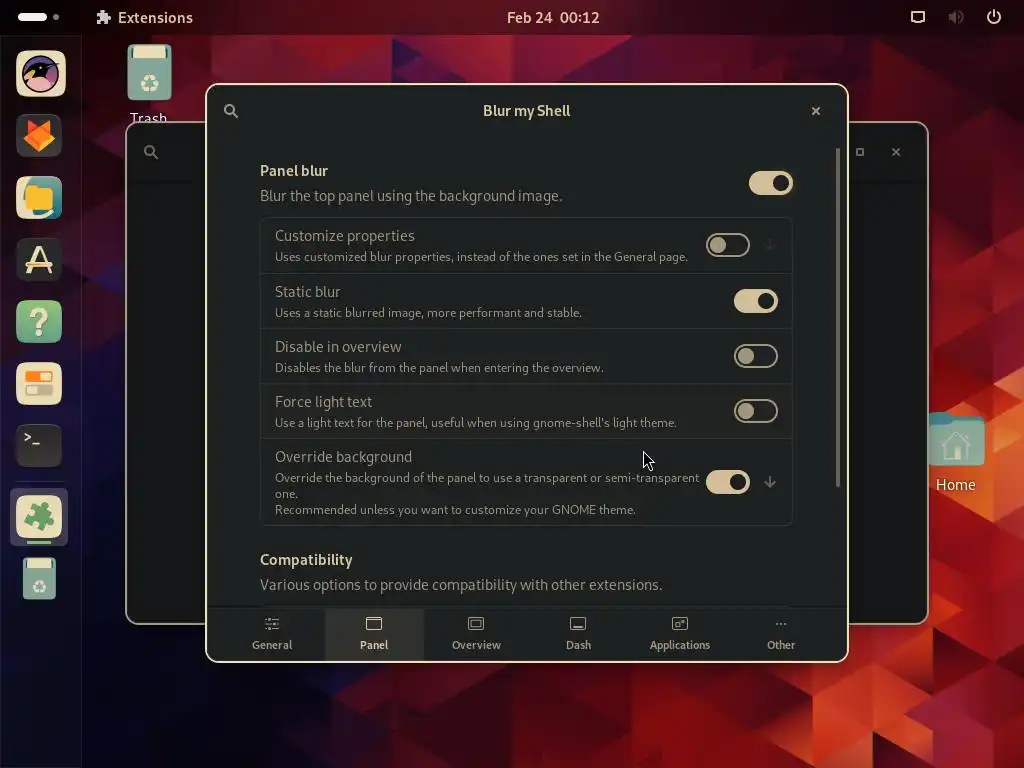
Task: Close the background Extensions window
Action: (x=896, y=152)
